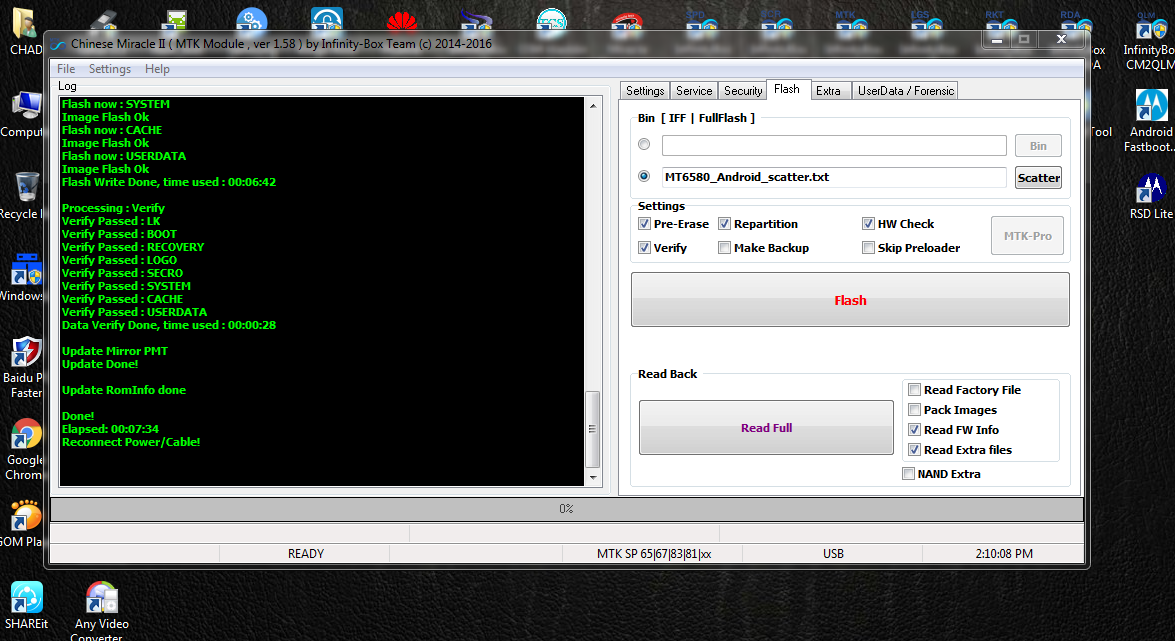
Task: Open the Help menu
Action: [x=157, y=69]
